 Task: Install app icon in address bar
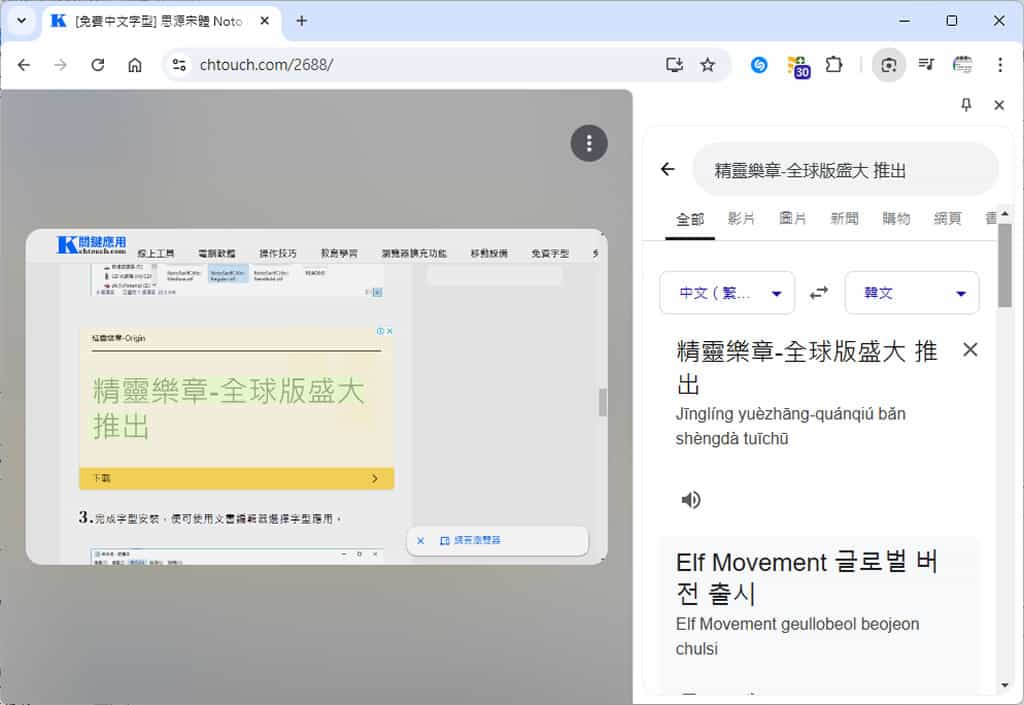(674, 65)
